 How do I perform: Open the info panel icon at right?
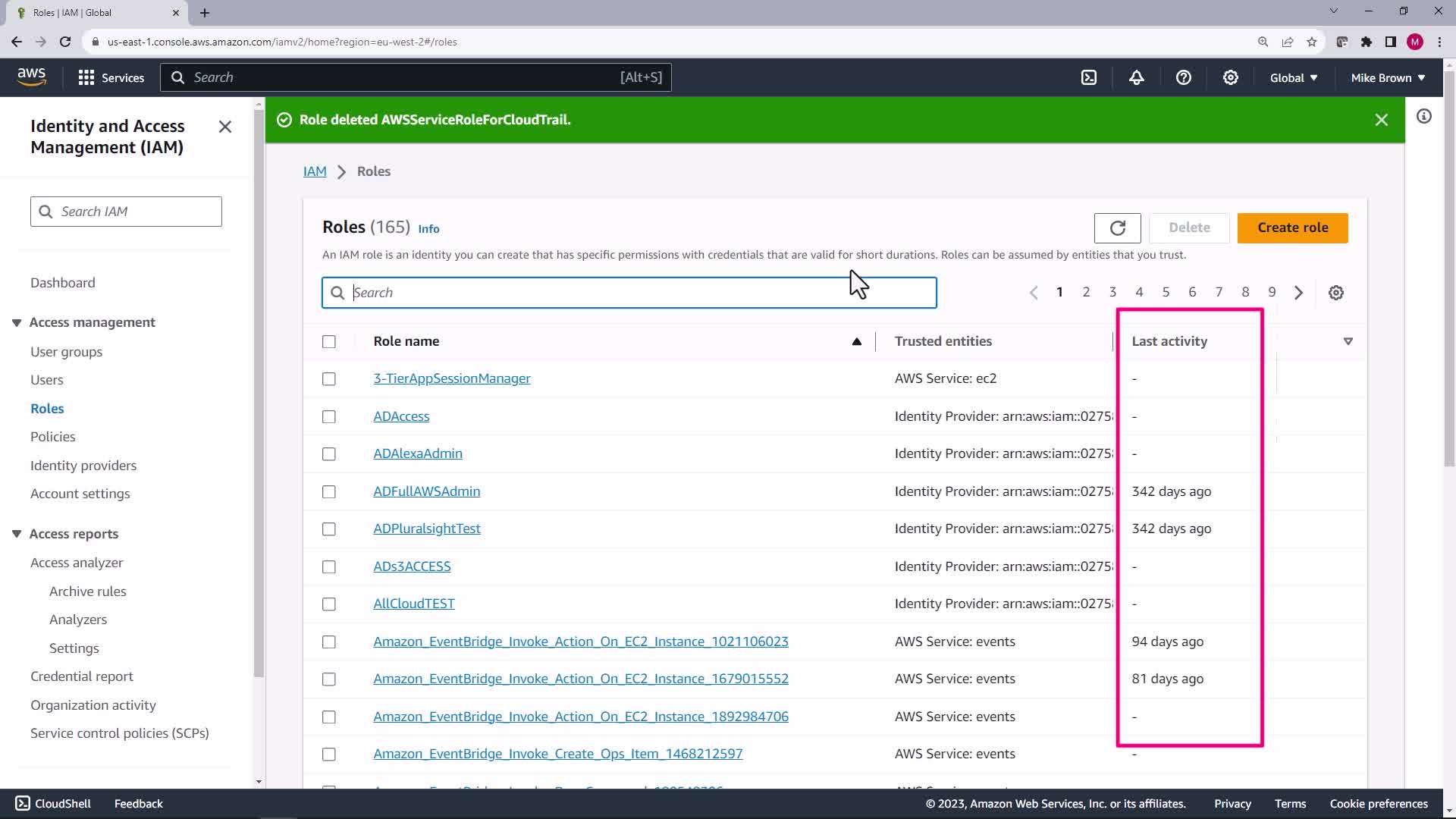(x=1423, y=116)
